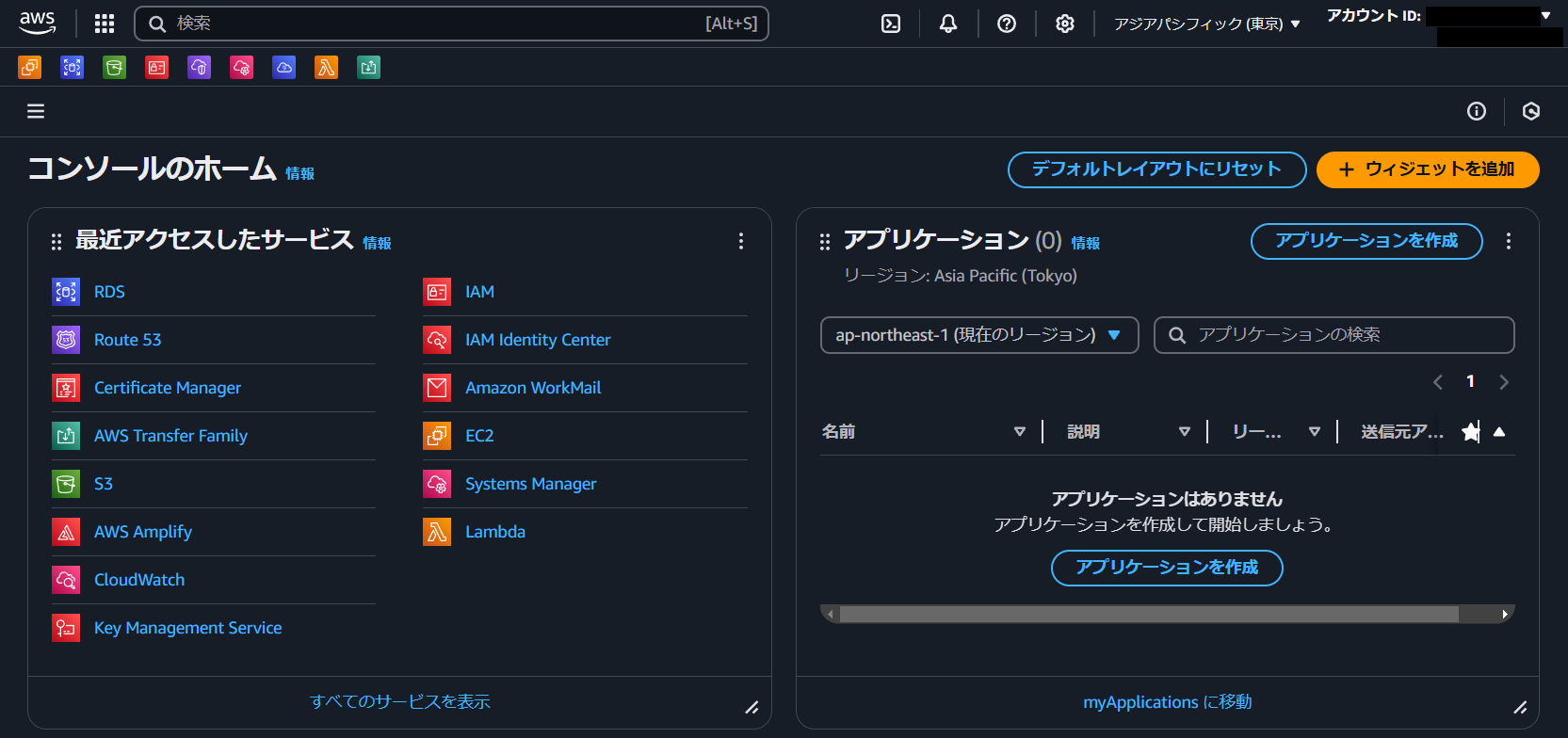Screen dimensions: 1568x738
Task: Open the services grid menu
Action: (x=105, y=24)
